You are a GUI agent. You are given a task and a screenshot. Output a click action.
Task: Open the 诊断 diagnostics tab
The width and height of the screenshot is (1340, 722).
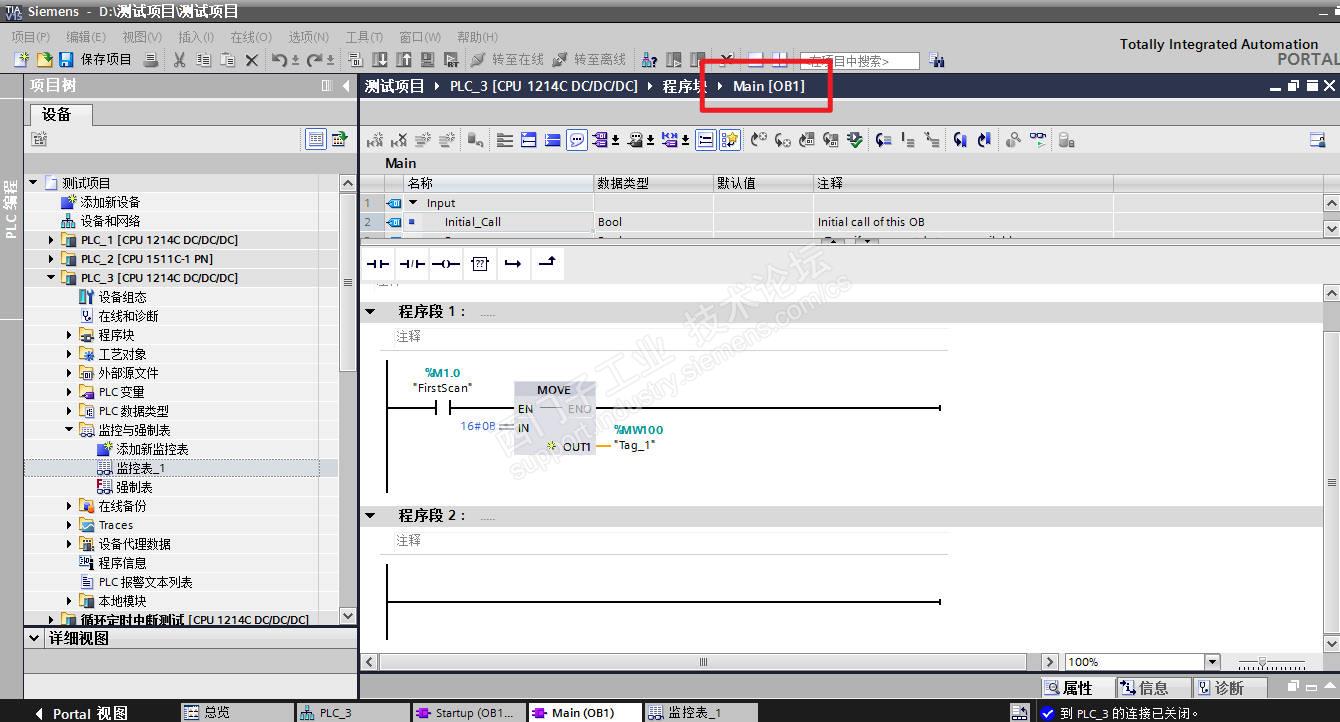(1228, 688)
